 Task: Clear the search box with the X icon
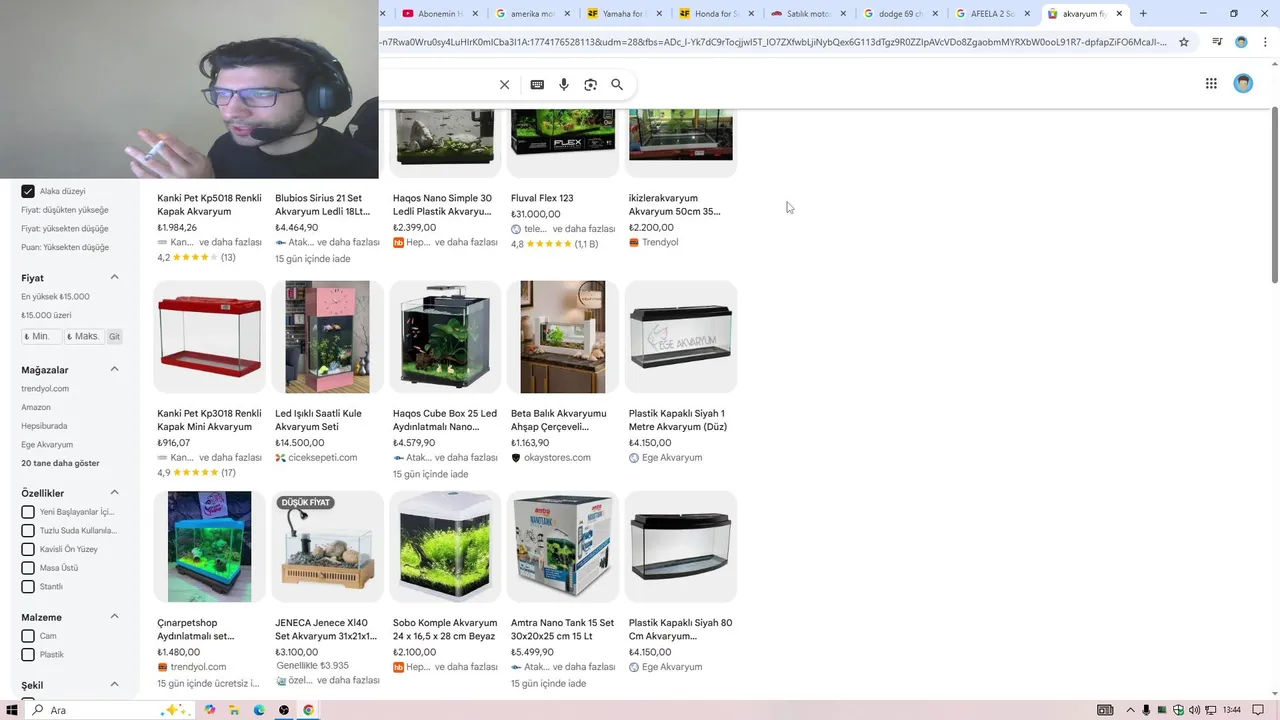tap(504, 85)
